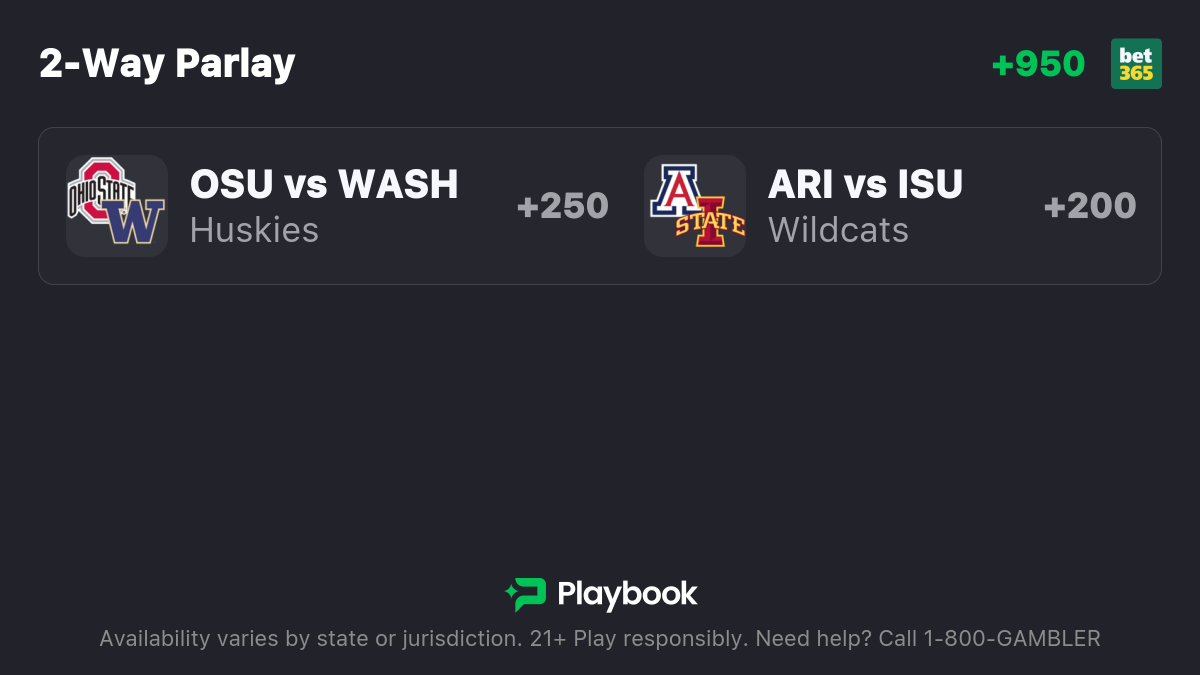Click the Huskies pick label

coord(254,230)
